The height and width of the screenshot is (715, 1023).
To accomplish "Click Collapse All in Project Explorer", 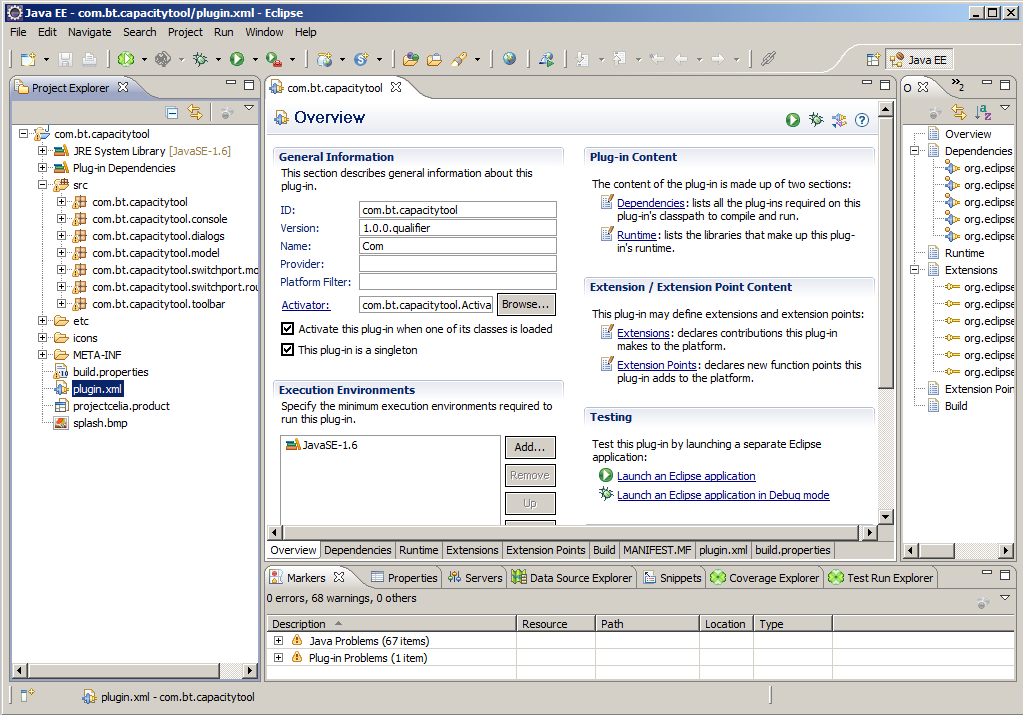I will (x=172, y=112).
